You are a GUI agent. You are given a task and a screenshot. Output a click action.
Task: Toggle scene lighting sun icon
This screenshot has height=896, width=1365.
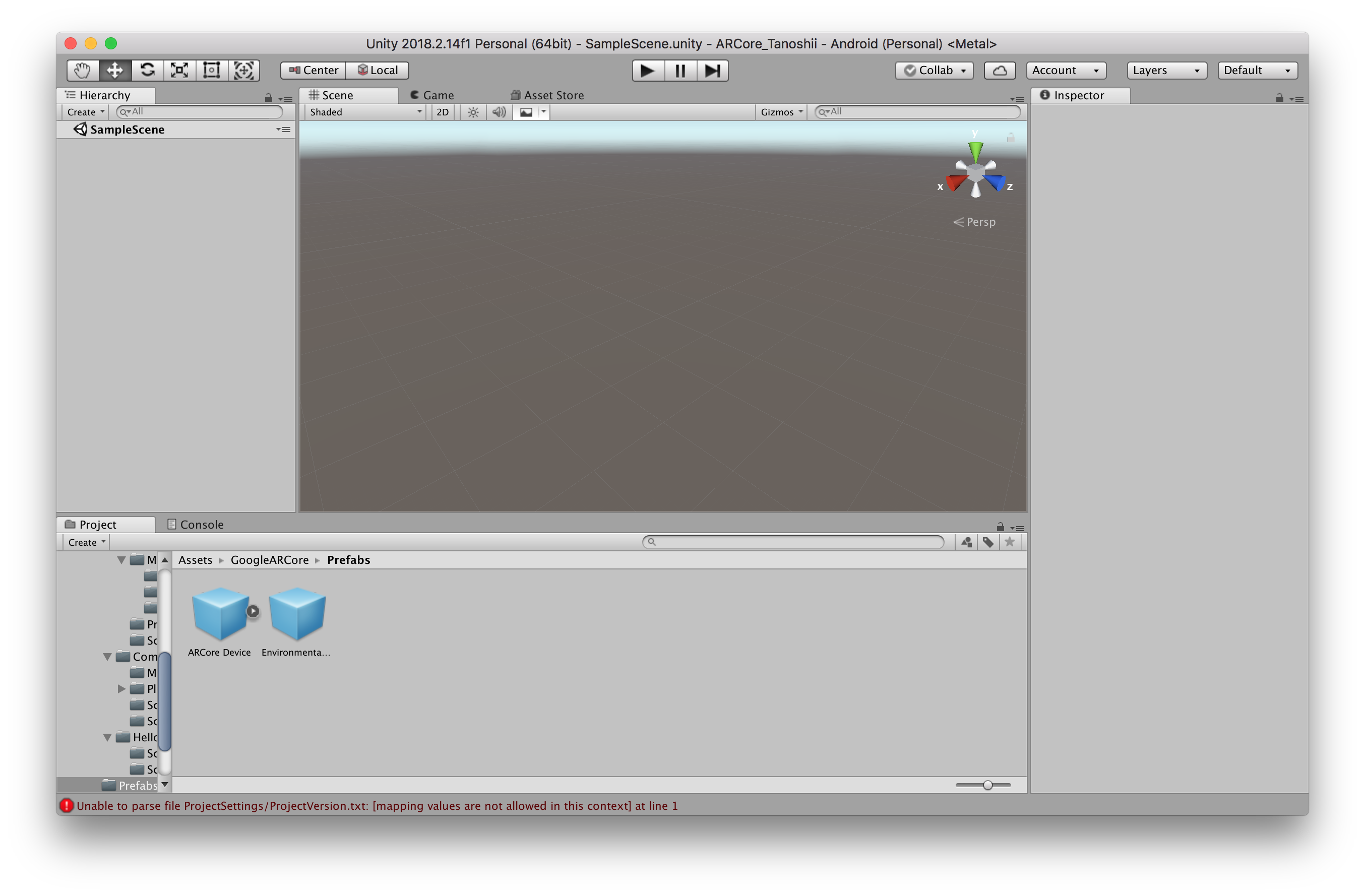473,112
